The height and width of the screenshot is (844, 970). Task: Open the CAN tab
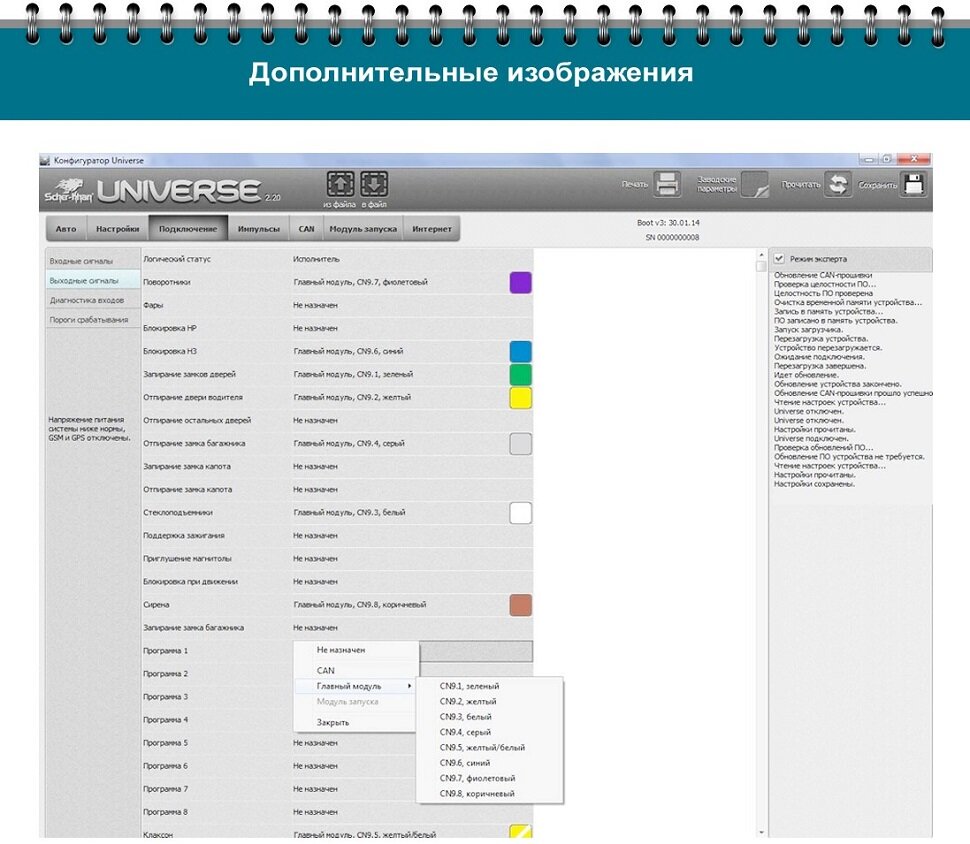[306, 229]
